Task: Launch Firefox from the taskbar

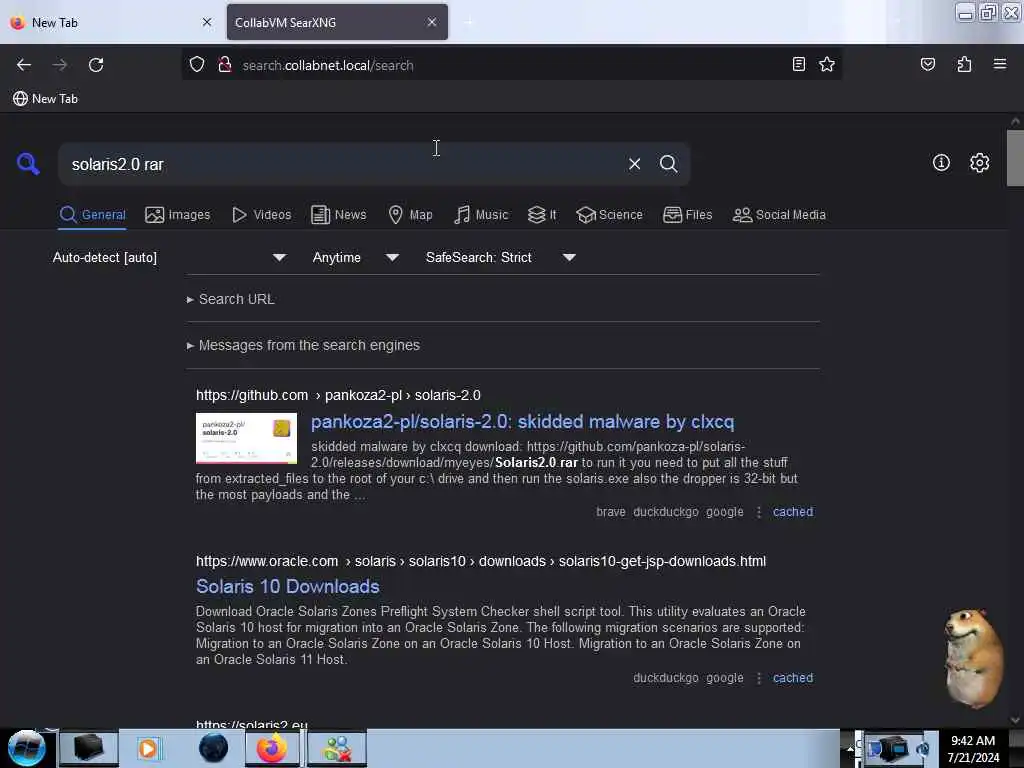Action: pos(272,748)
